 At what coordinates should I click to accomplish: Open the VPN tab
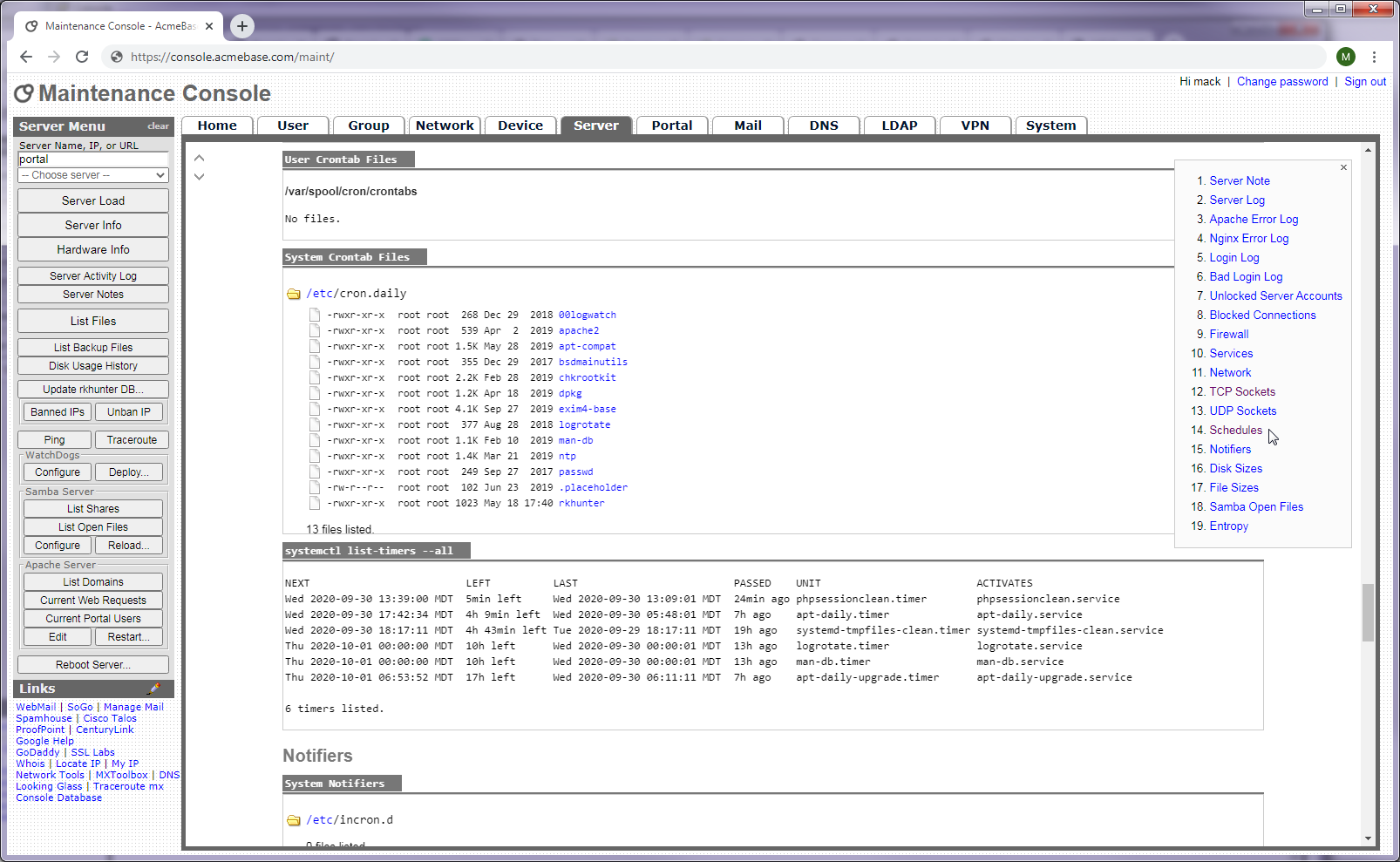tap(975, 126)
